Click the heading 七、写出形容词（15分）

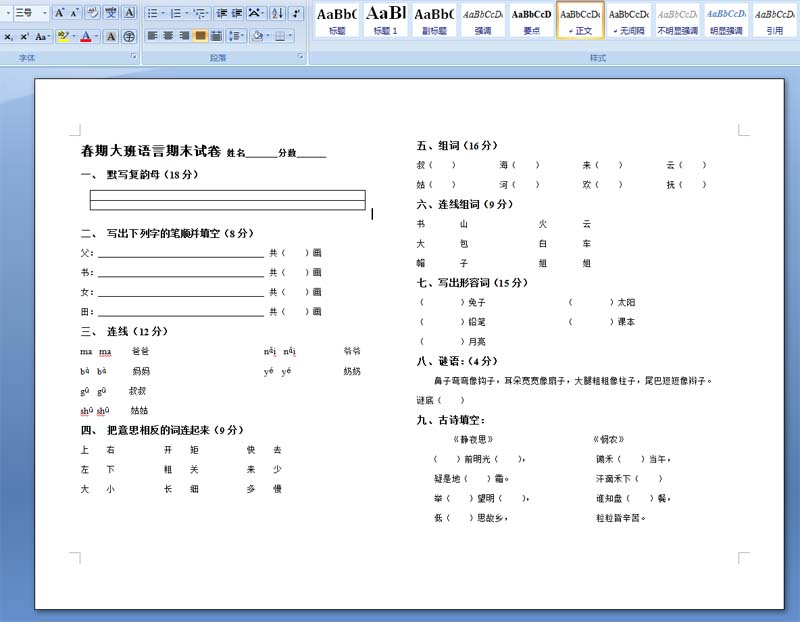pyautogui.click(x=472, y=283)
